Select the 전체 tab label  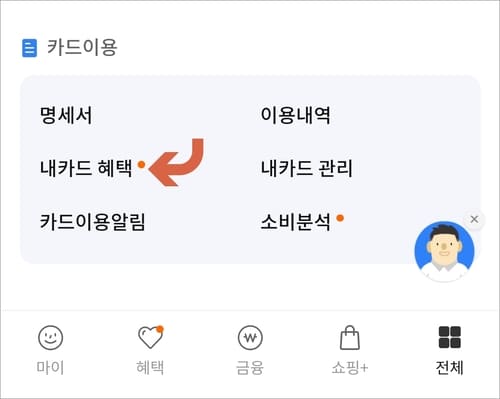(450, 368)
